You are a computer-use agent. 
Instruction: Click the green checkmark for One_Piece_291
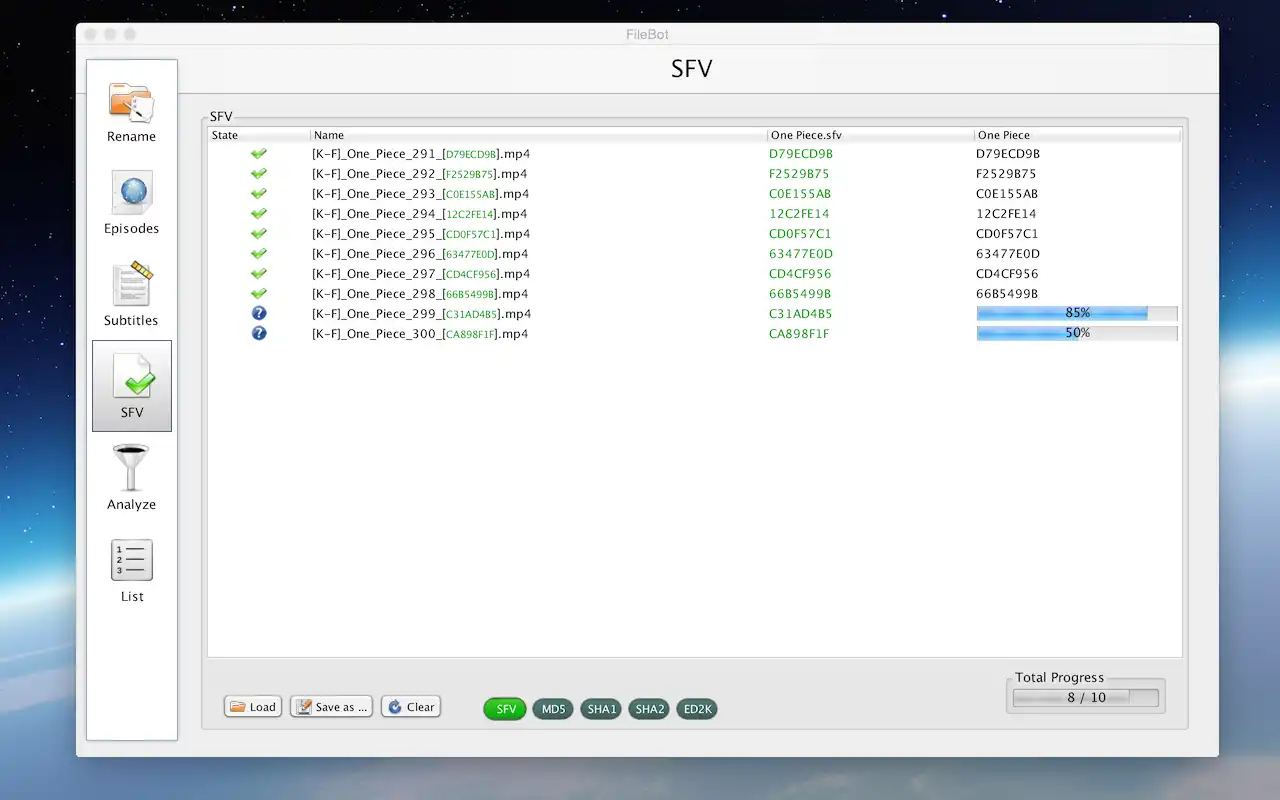point(259,154)
